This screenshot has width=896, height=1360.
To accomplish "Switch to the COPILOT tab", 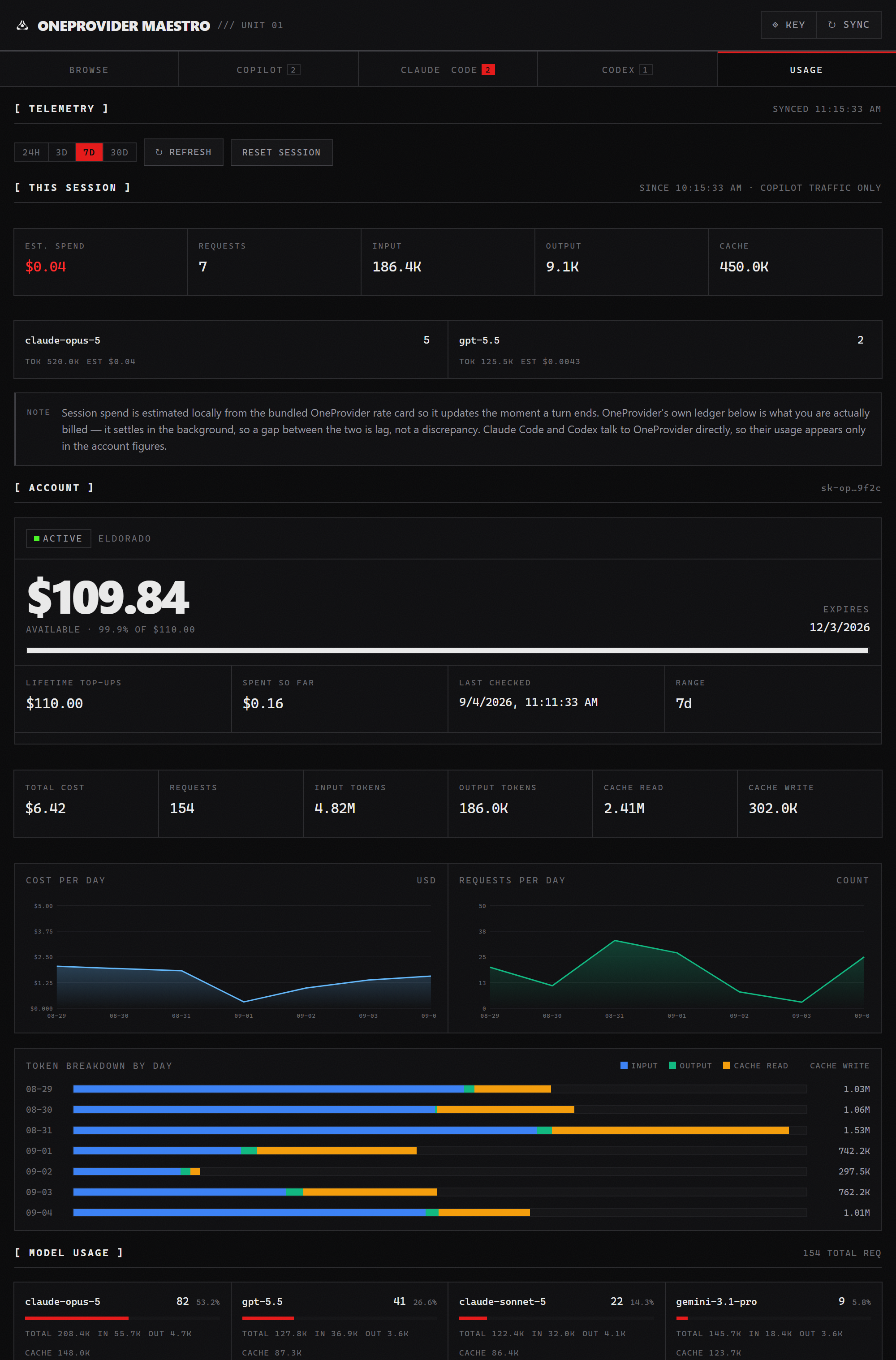I will click(268, 70).
